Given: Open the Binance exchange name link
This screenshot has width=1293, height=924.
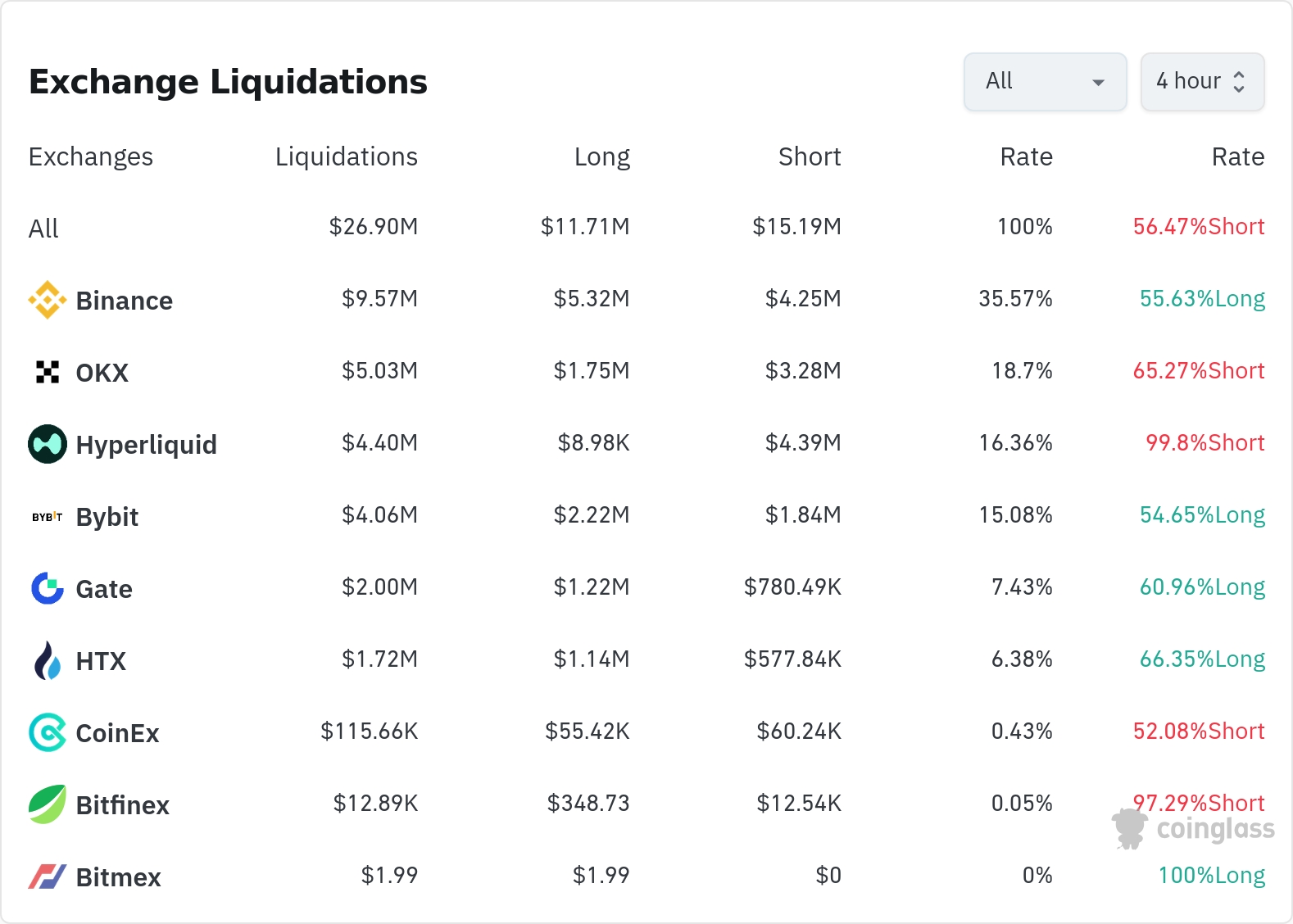Looking at the screenshot, I should tap(125, 301).
